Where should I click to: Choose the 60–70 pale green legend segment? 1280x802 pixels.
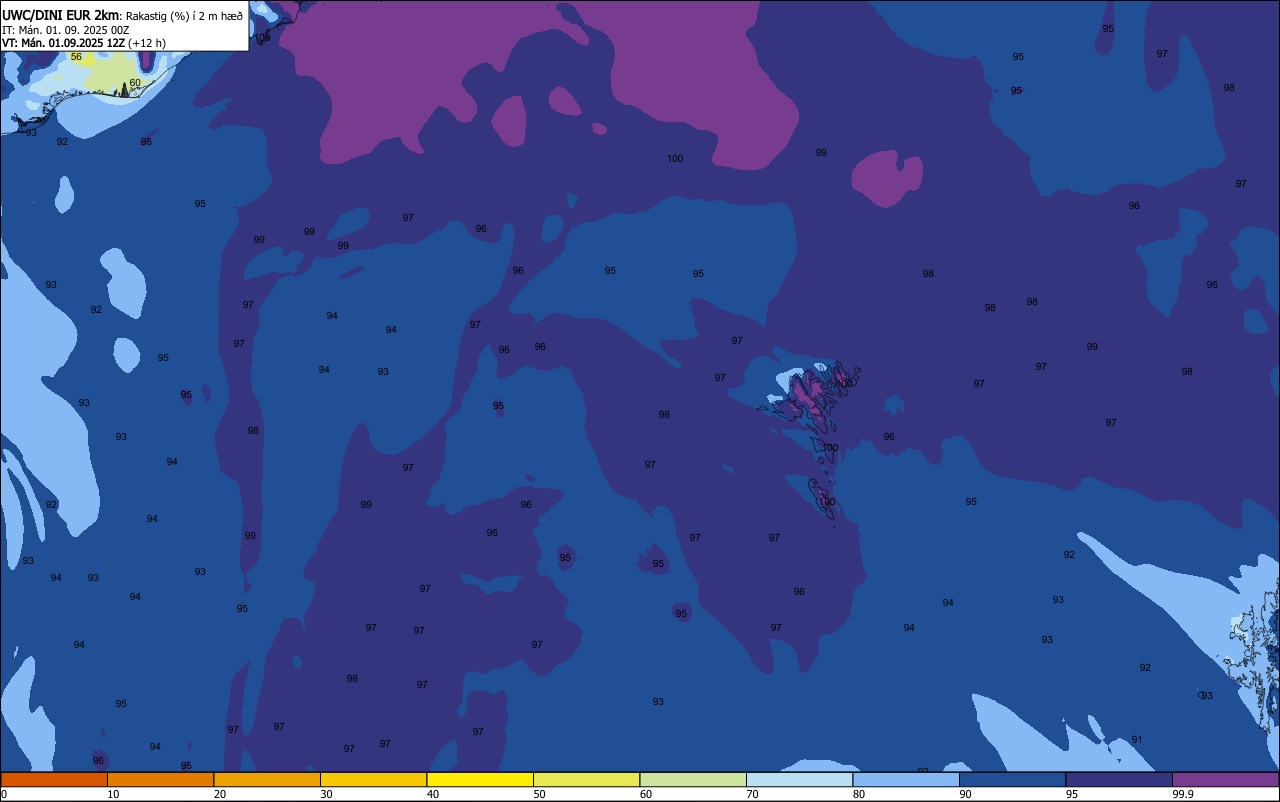tap(693, 779)
